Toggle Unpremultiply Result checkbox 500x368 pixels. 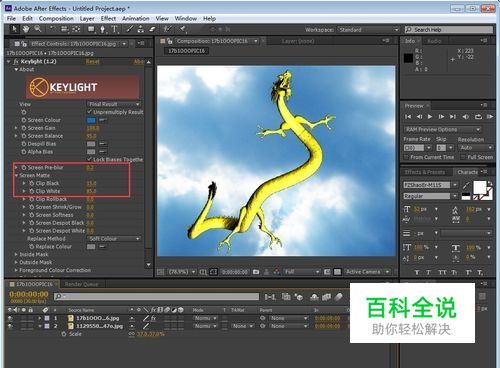point(89,112)
